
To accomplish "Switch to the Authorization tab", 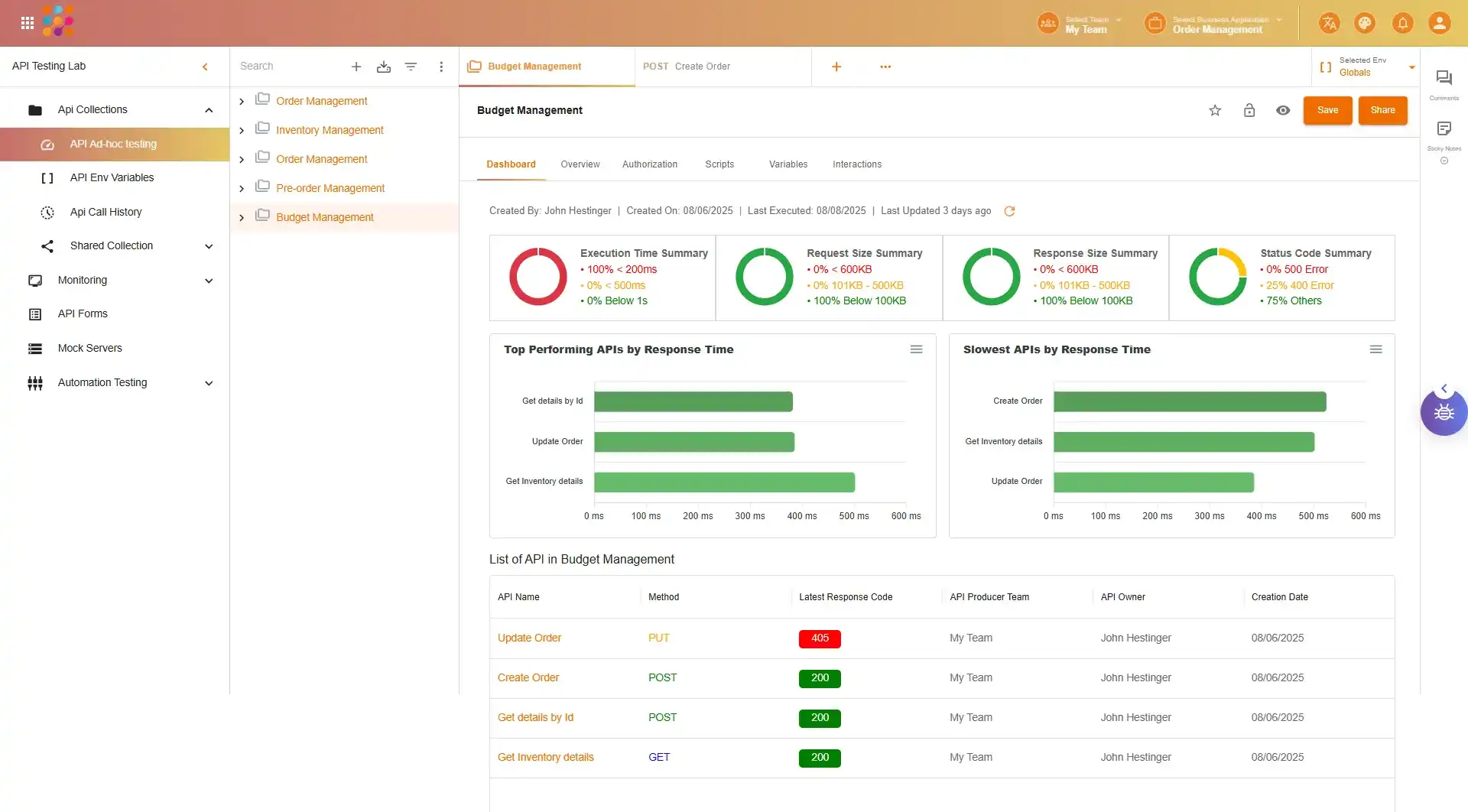I will (649, 164).
